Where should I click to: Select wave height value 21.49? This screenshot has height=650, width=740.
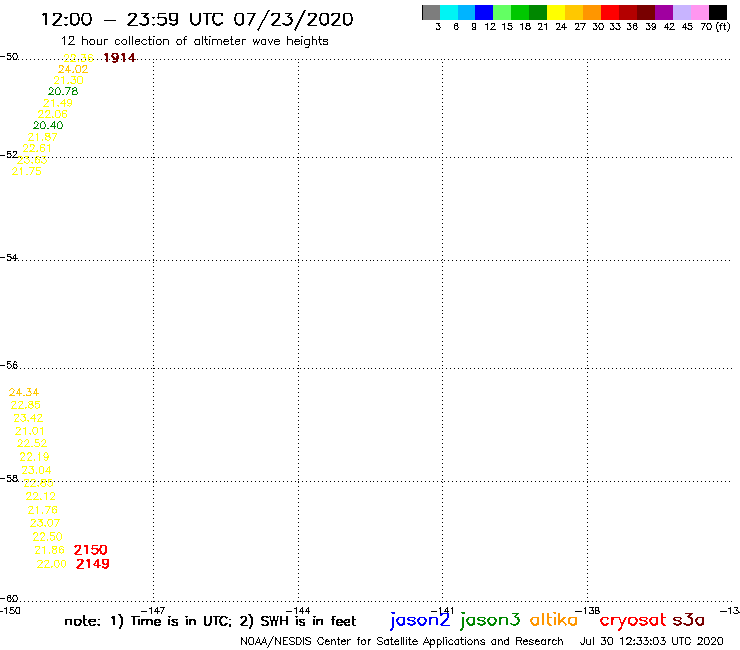point(58,103)
